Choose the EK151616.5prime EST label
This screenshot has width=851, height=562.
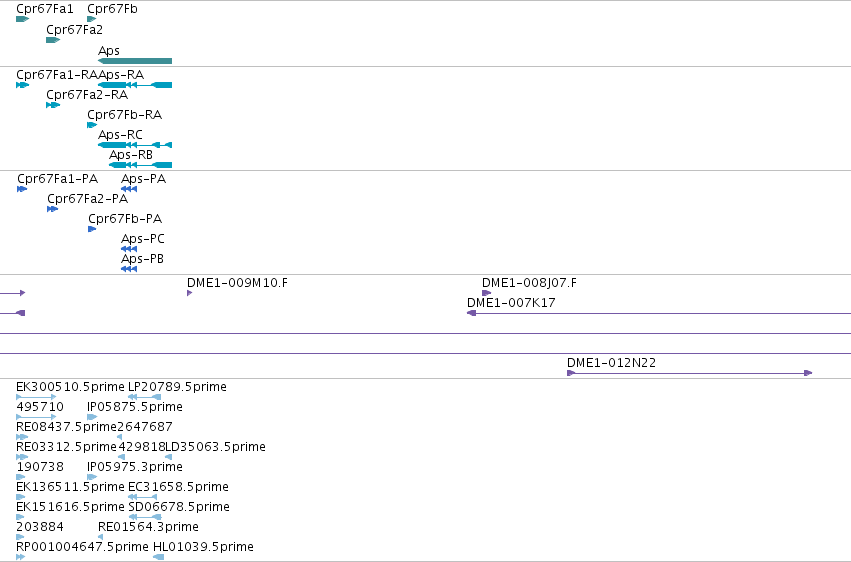70,507
